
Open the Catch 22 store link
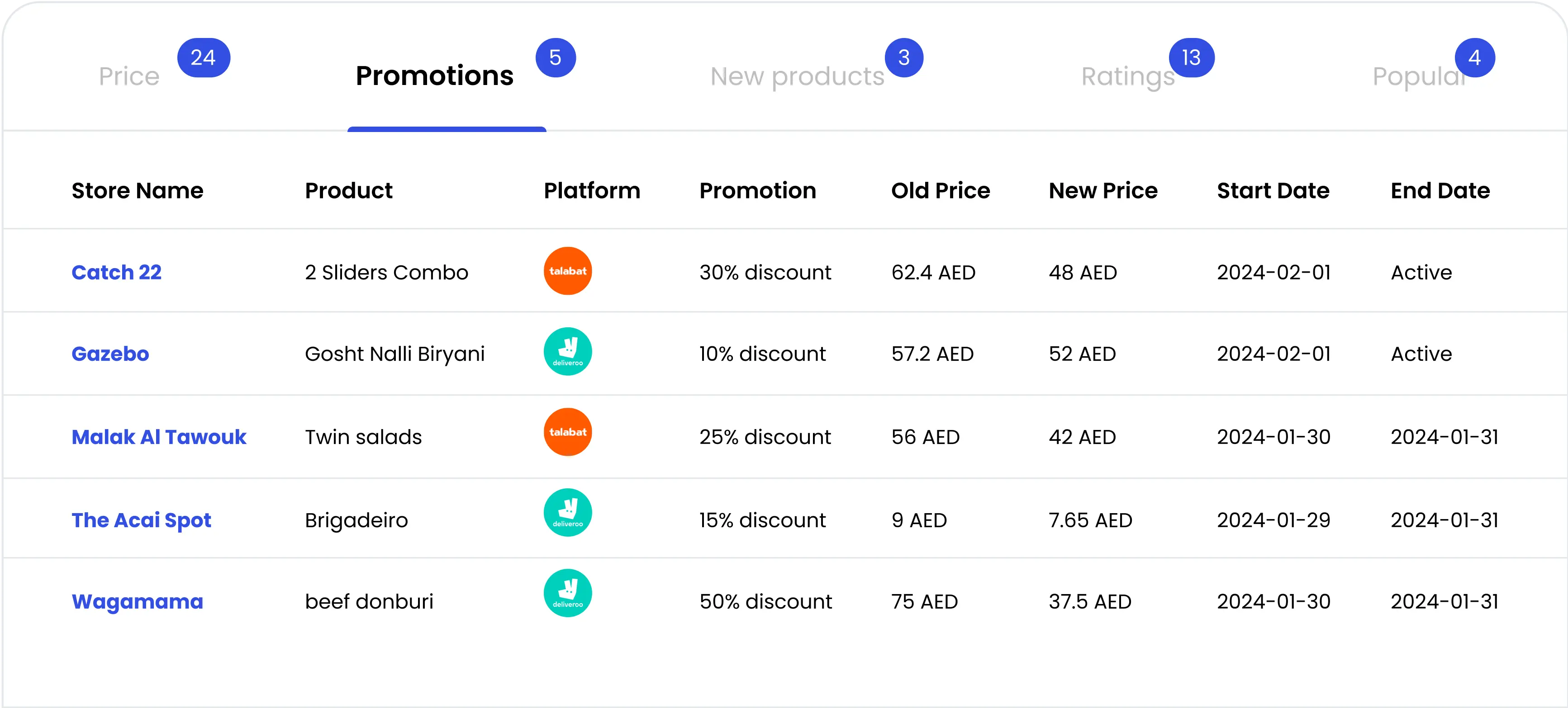[x=116, y=272]
